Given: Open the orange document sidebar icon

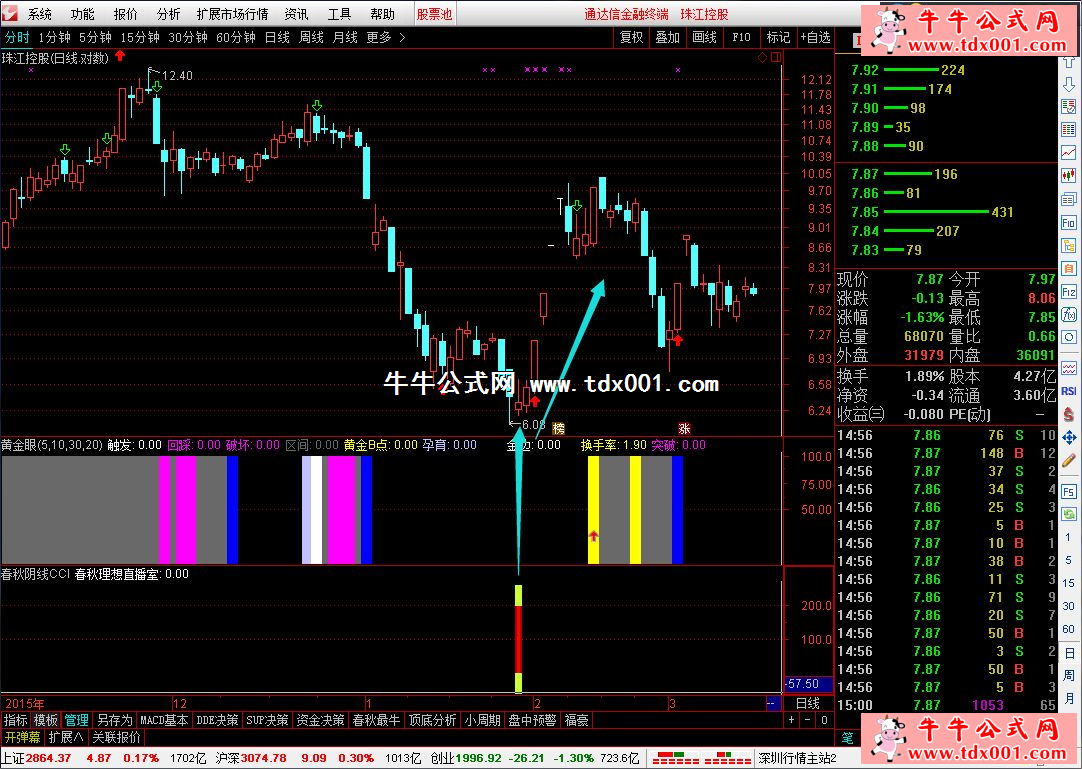Looking at the screenshot, I should tap(1069, 269).
